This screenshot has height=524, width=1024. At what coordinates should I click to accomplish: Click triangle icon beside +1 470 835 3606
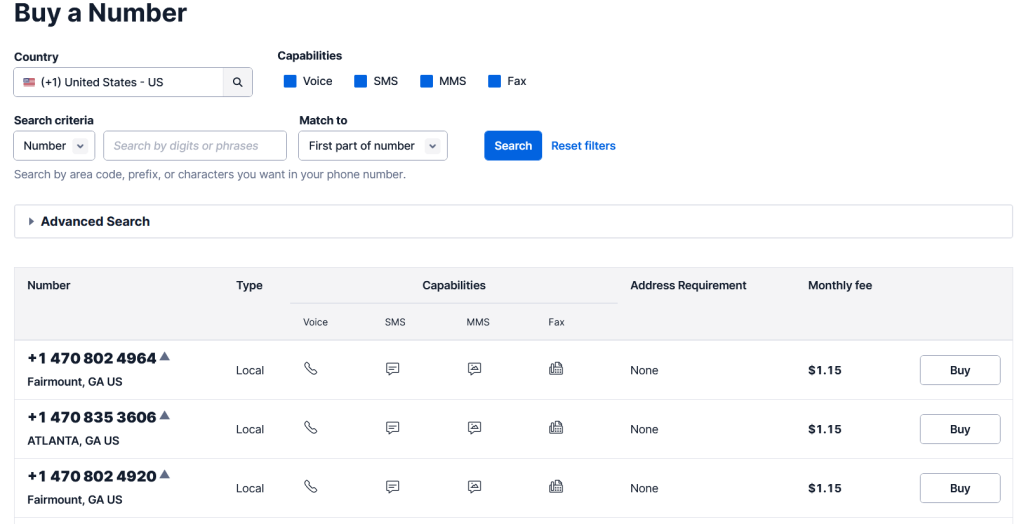coord(165,415)
